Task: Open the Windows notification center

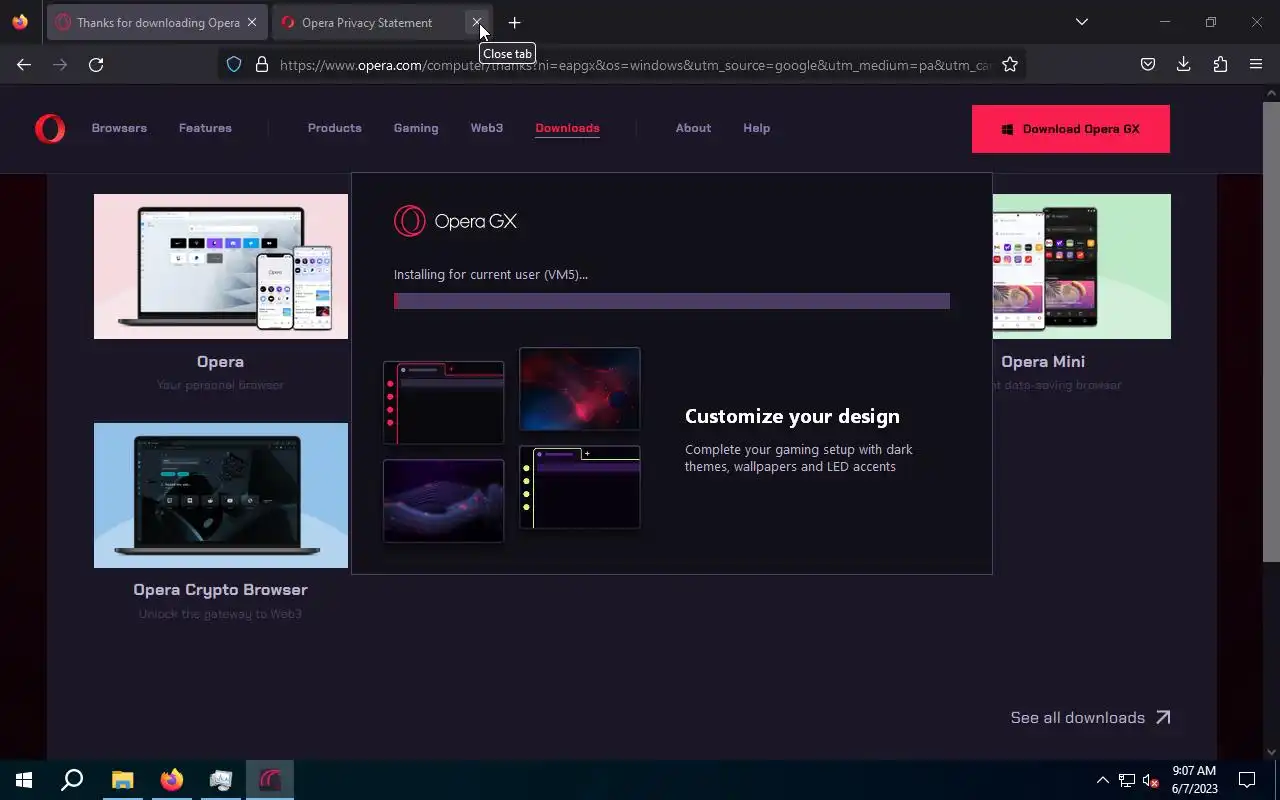Action: tap(1247, 780)
